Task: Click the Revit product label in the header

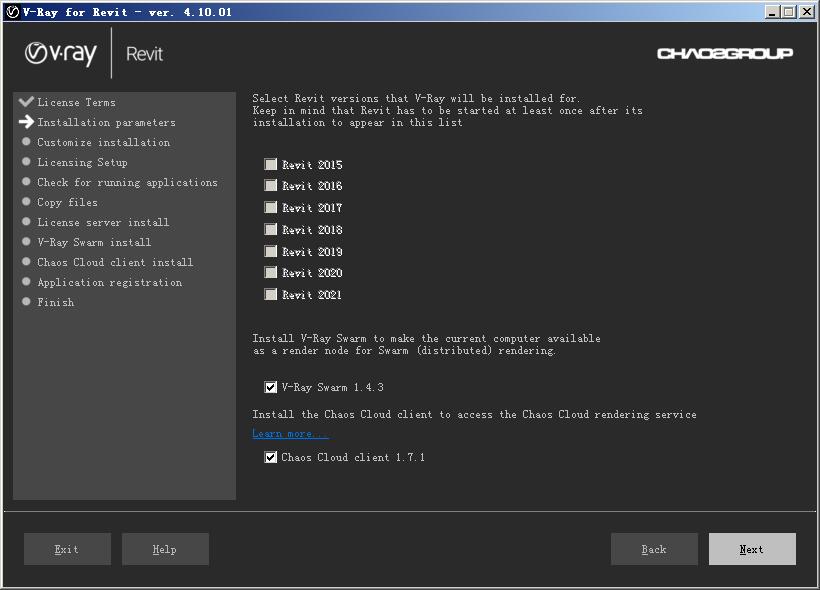Action: (144, 54)
